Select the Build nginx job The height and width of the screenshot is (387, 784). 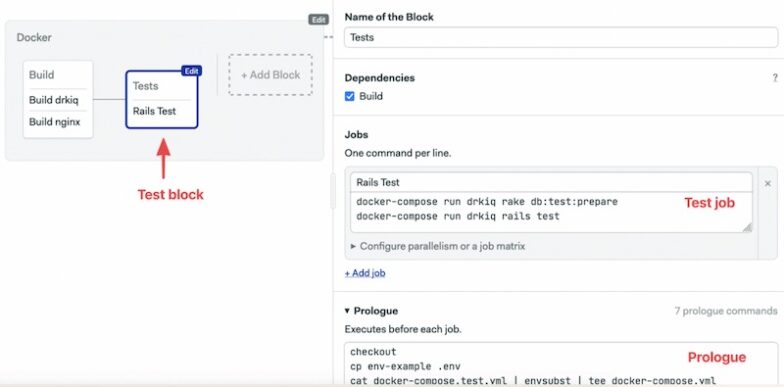click(x=54, y=122)
